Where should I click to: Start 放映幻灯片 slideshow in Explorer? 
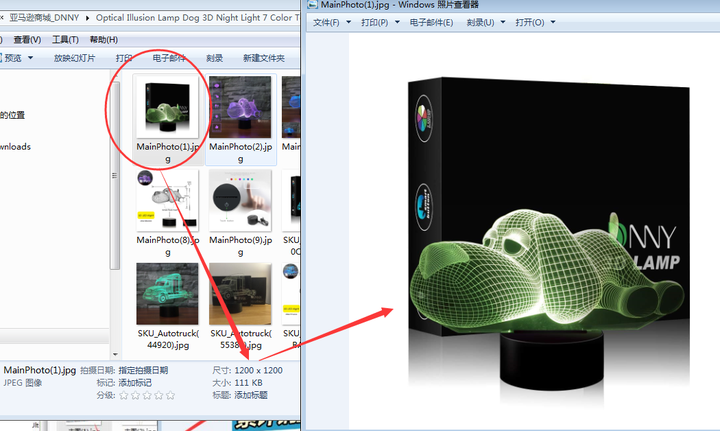(74, 58)
